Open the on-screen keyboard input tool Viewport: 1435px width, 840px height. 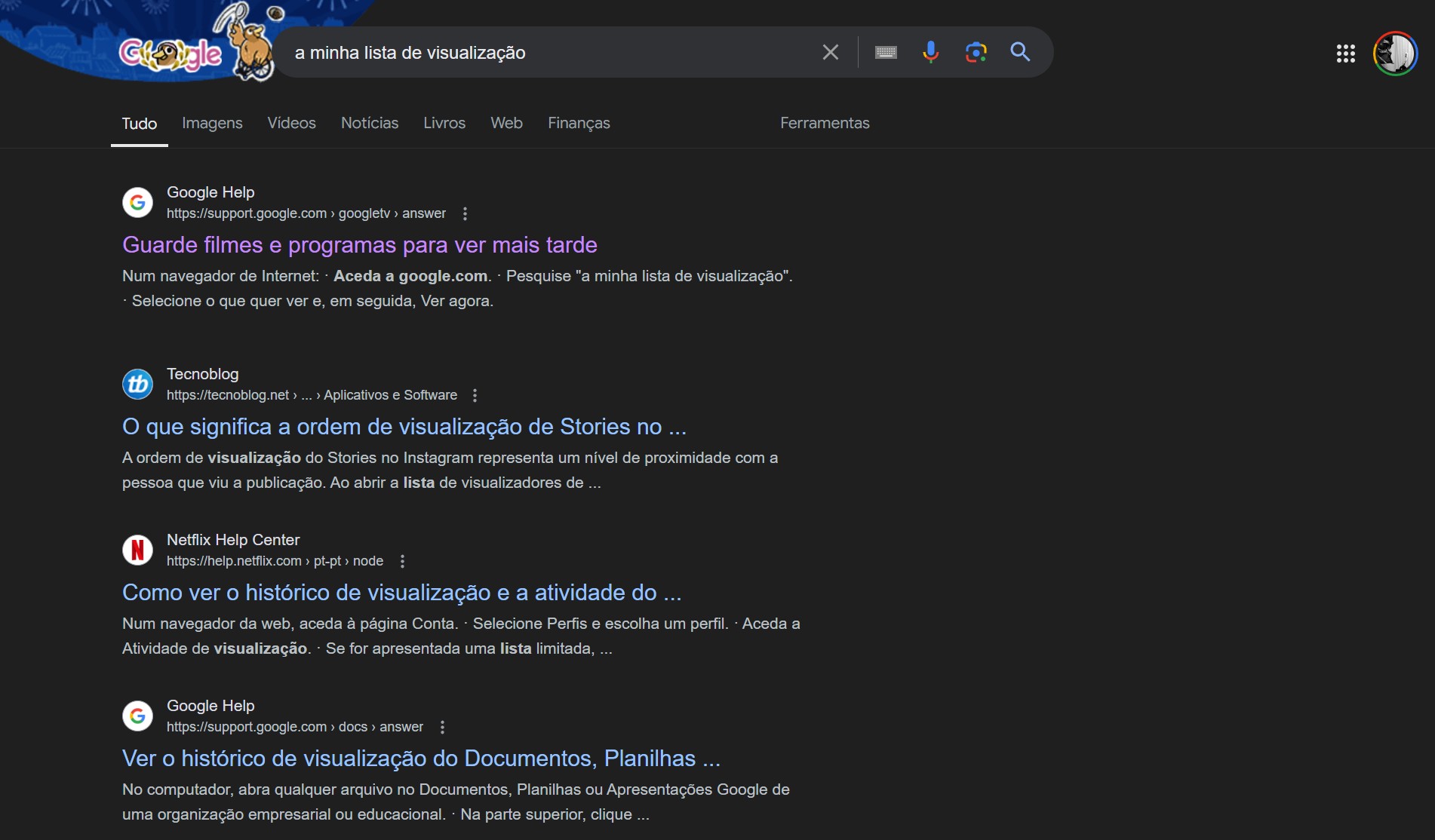click(886, 52)
